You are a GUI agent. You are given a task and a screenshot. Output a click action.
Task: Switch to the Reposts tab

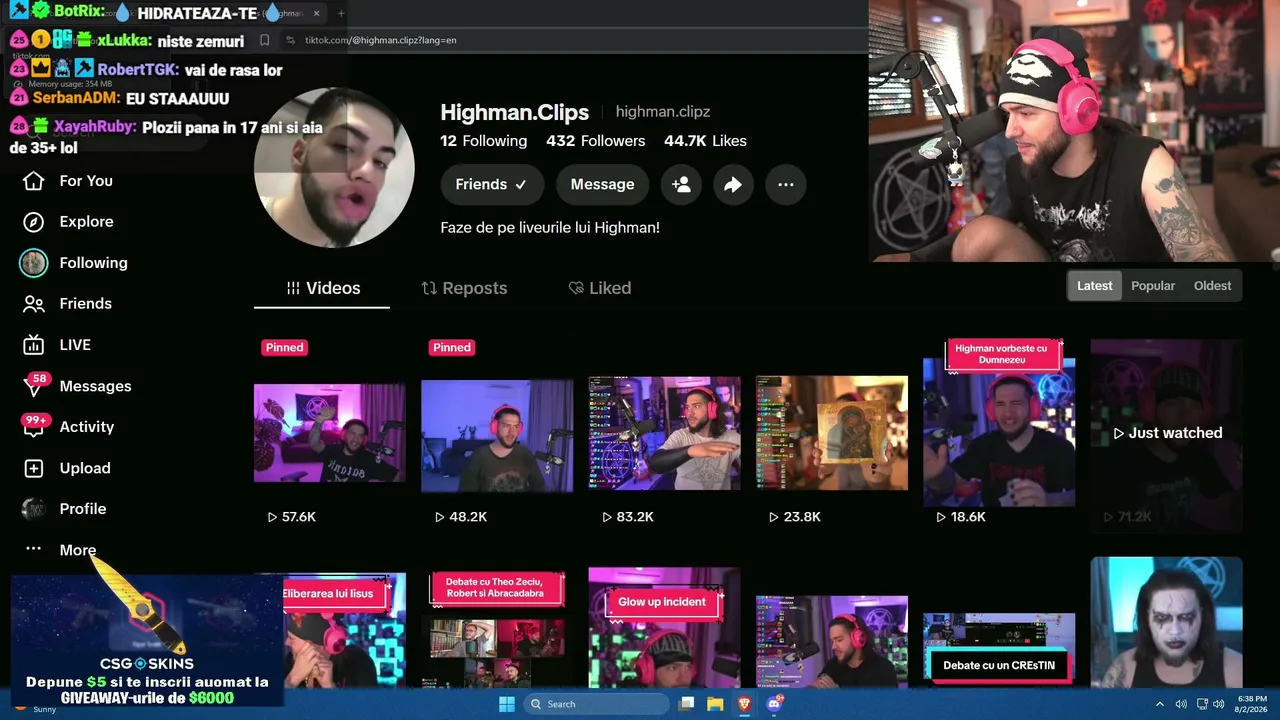tap(464, 288)
